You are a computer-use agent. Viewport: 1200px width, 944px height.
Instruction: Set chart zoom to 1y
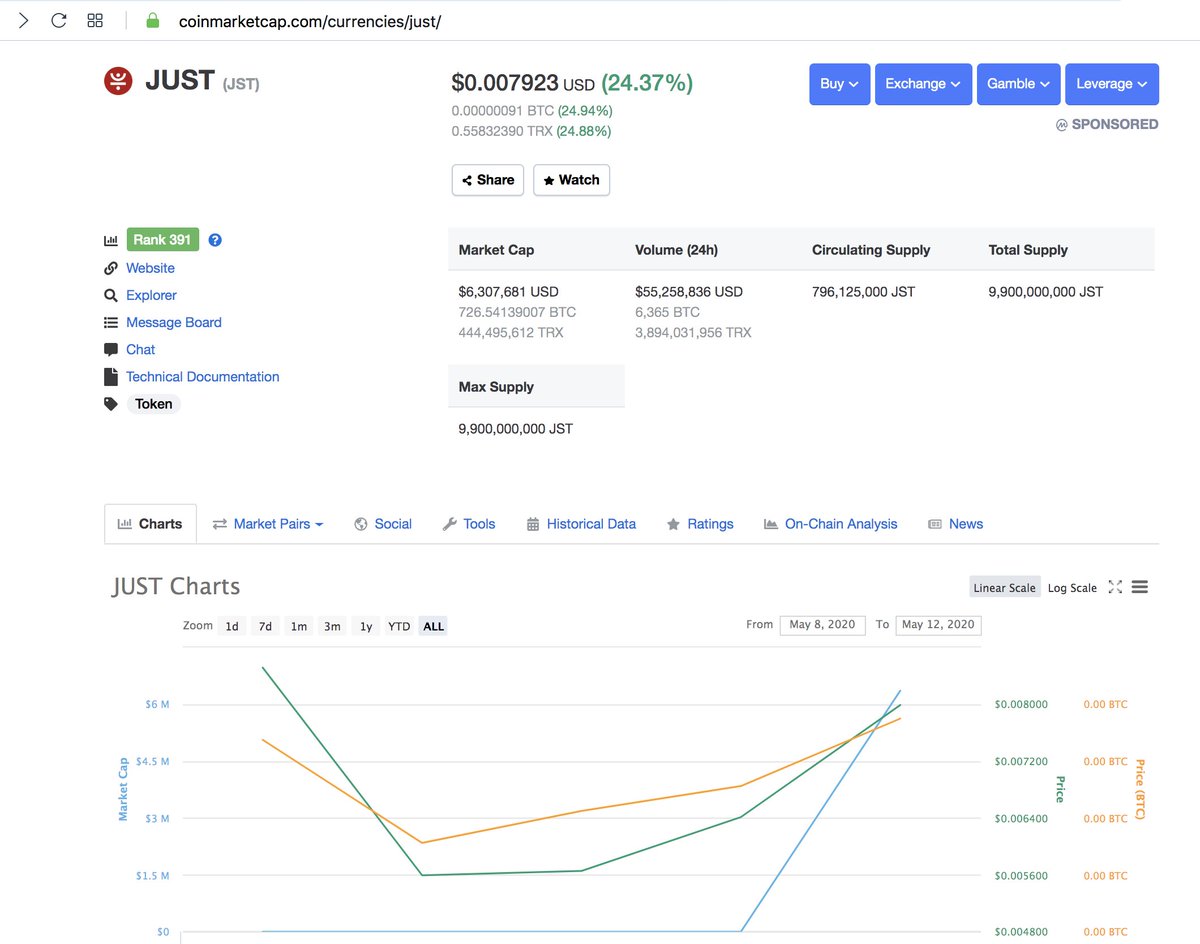pyautogui.click(x=366, y=626)
